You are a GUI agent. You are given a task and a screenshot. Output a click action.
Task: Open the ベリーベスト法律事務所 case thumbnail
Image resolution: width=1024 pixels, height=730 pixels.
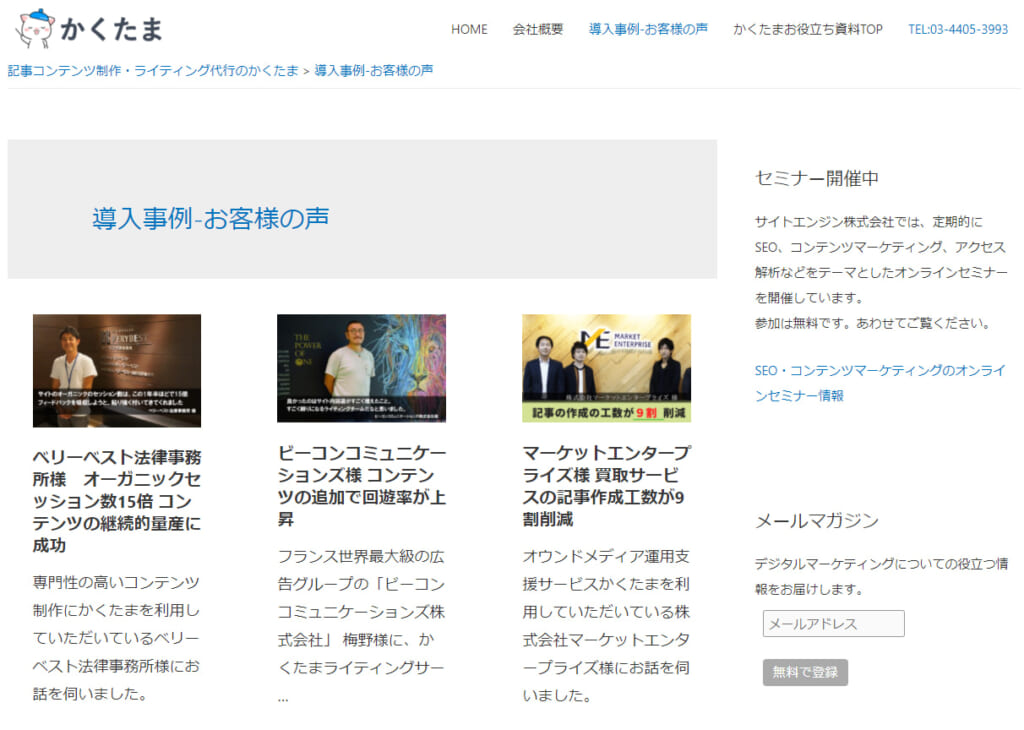click(117, 371)
